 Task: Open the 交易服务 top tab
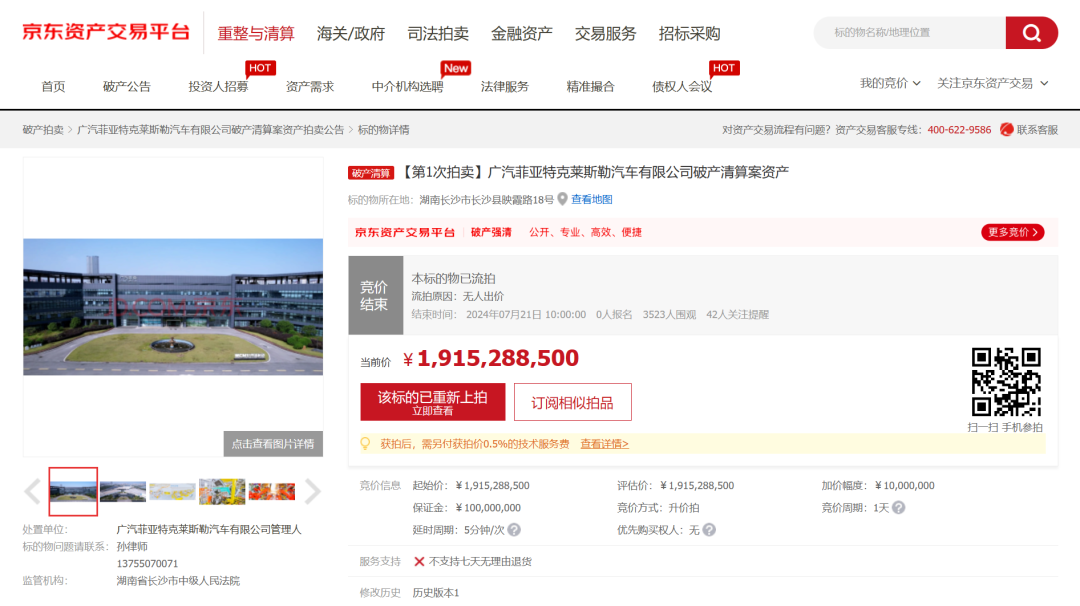coord(605,33)
